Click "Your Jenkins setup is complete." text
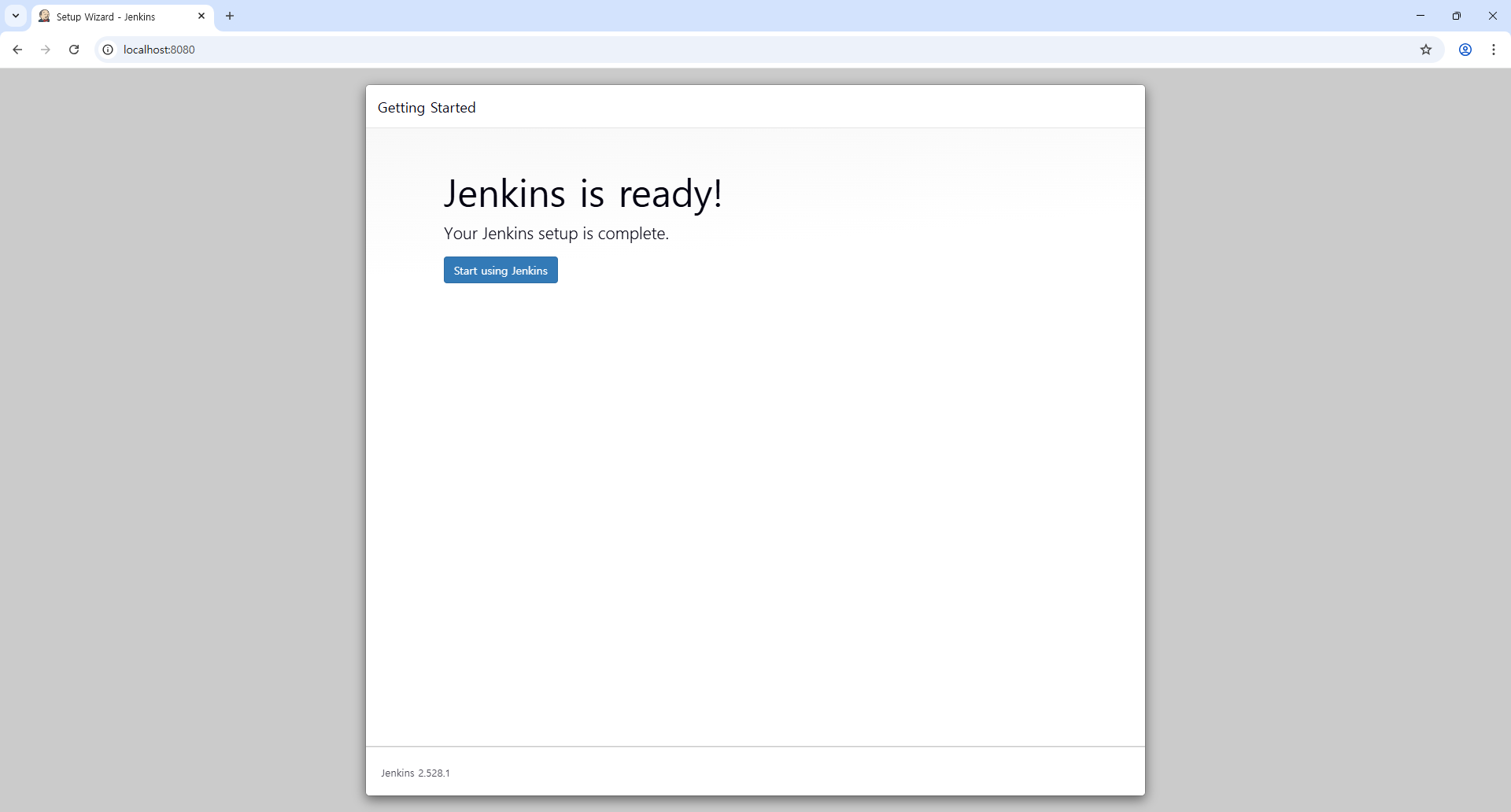 [556, 234]
